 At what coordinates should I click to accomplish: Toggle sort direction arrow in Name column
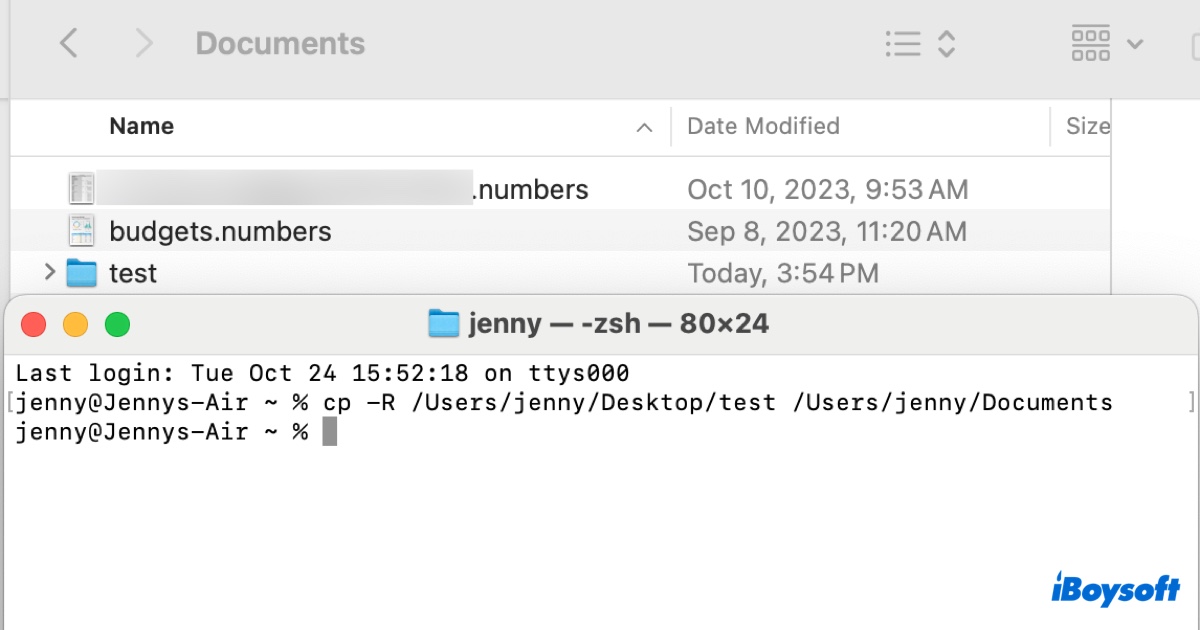pos(645,127)
